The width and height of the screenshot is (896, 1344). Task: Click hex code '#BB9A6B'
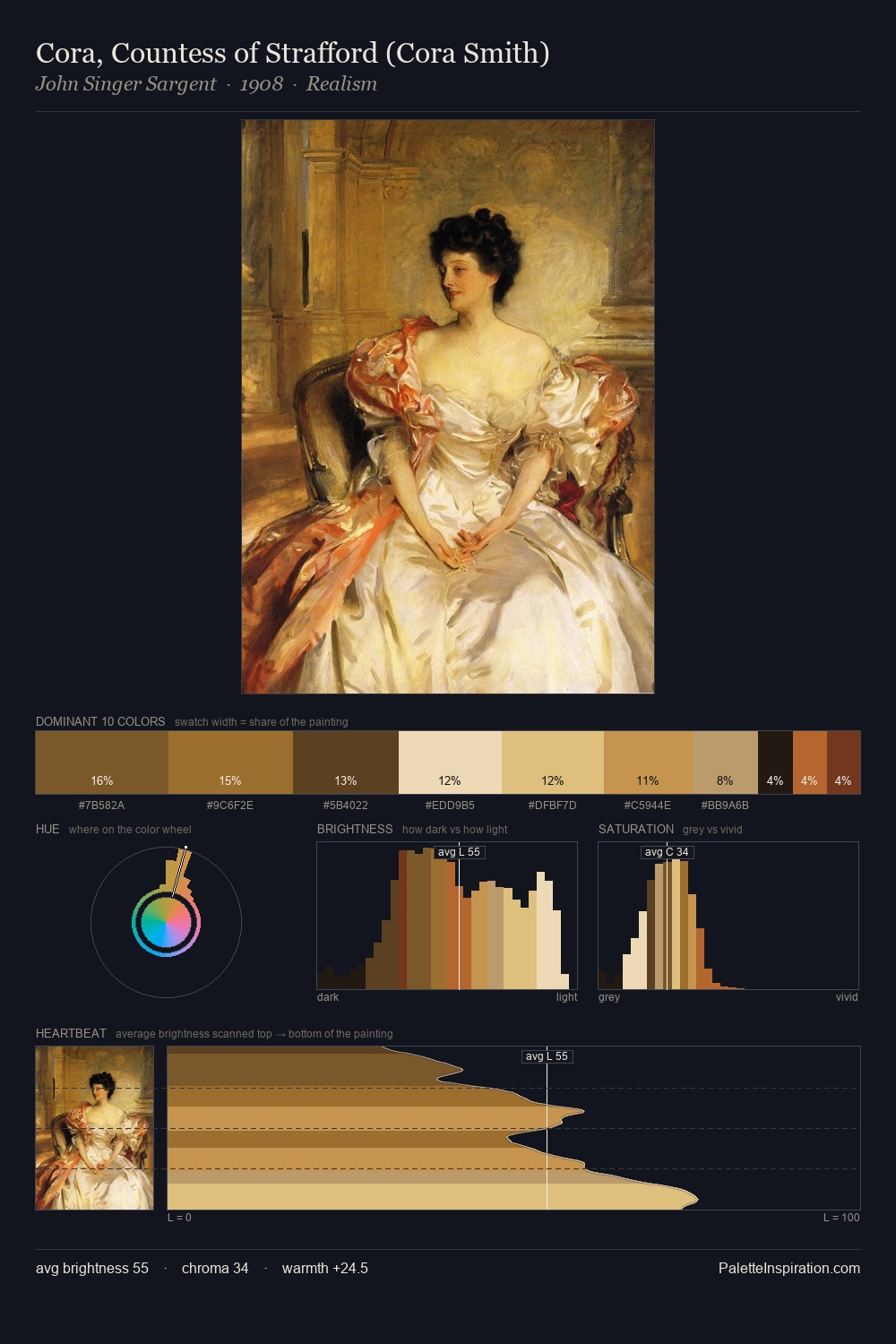click(x=725, y=806)
